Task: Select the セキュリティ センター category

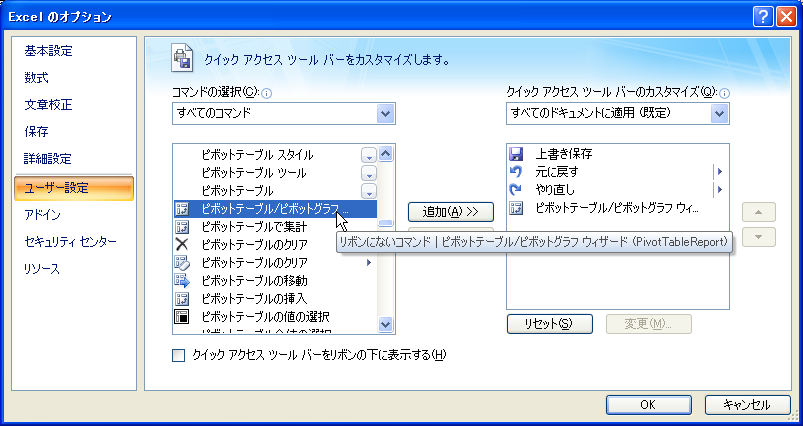Action: point(70,241)
